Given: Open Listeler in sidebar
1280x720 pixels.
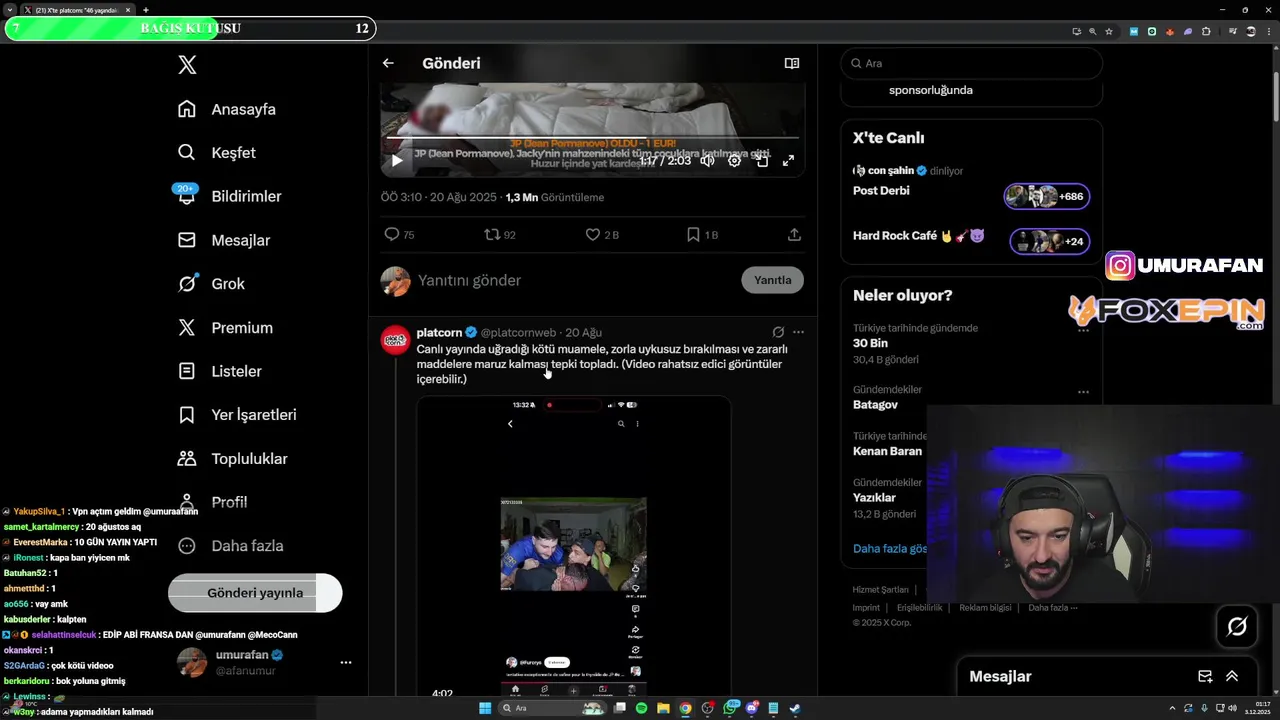Looking at the screenshot, I should click(x=219, y=371).
